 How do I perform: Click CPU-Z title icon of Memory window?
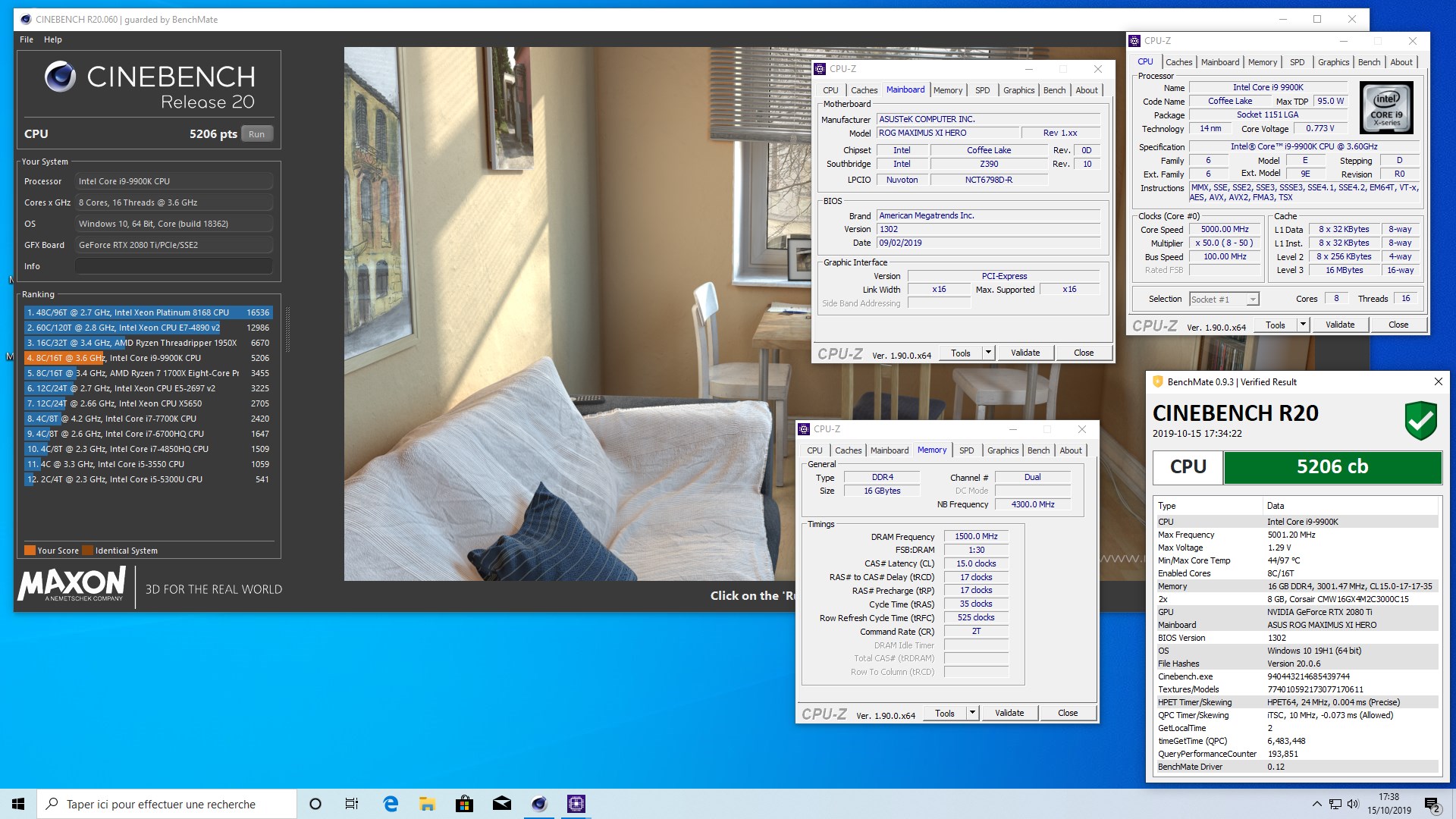tap(804, 429)
